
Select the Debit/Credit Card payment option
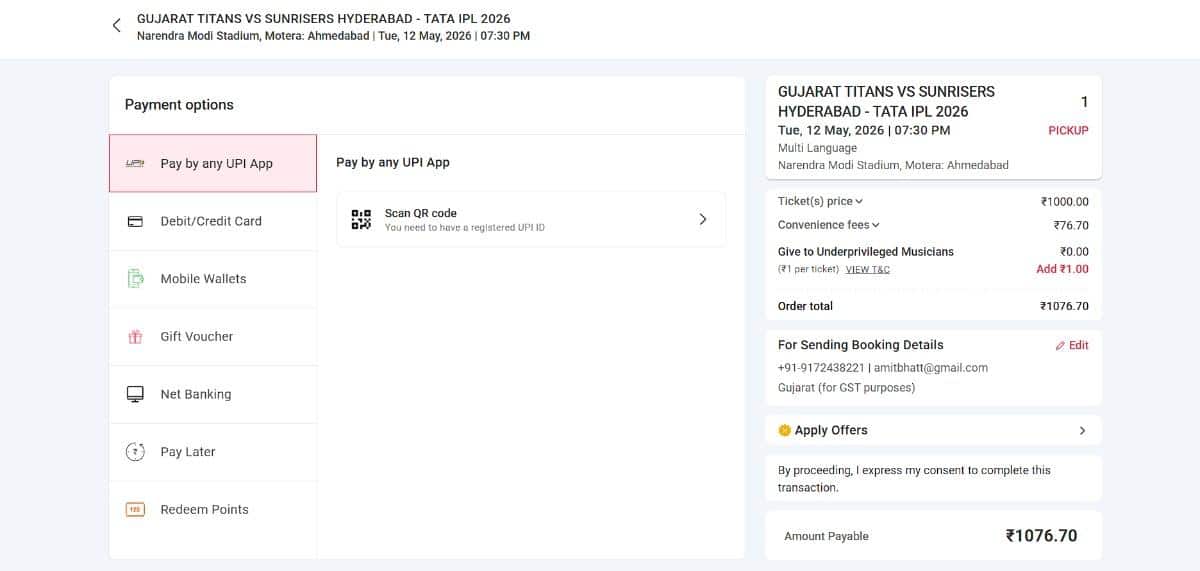213,221
